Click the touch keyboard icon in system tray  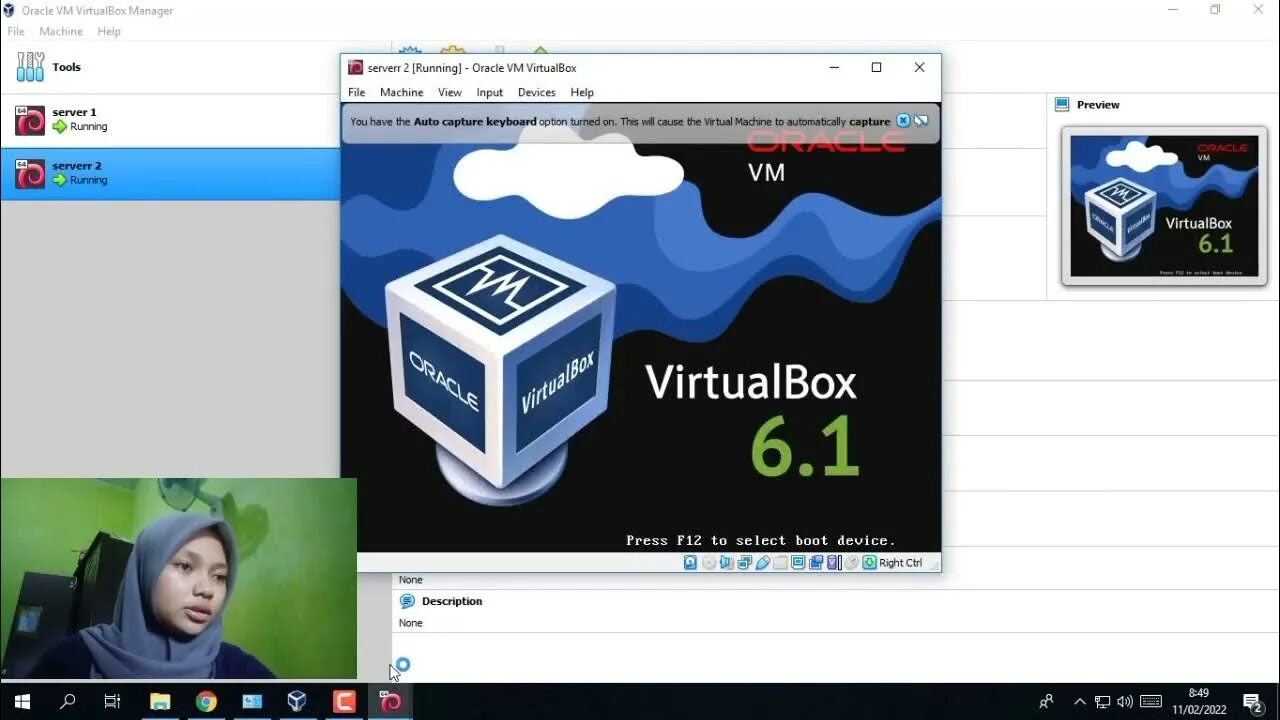pyautogui.click(x=1151, y=701)
